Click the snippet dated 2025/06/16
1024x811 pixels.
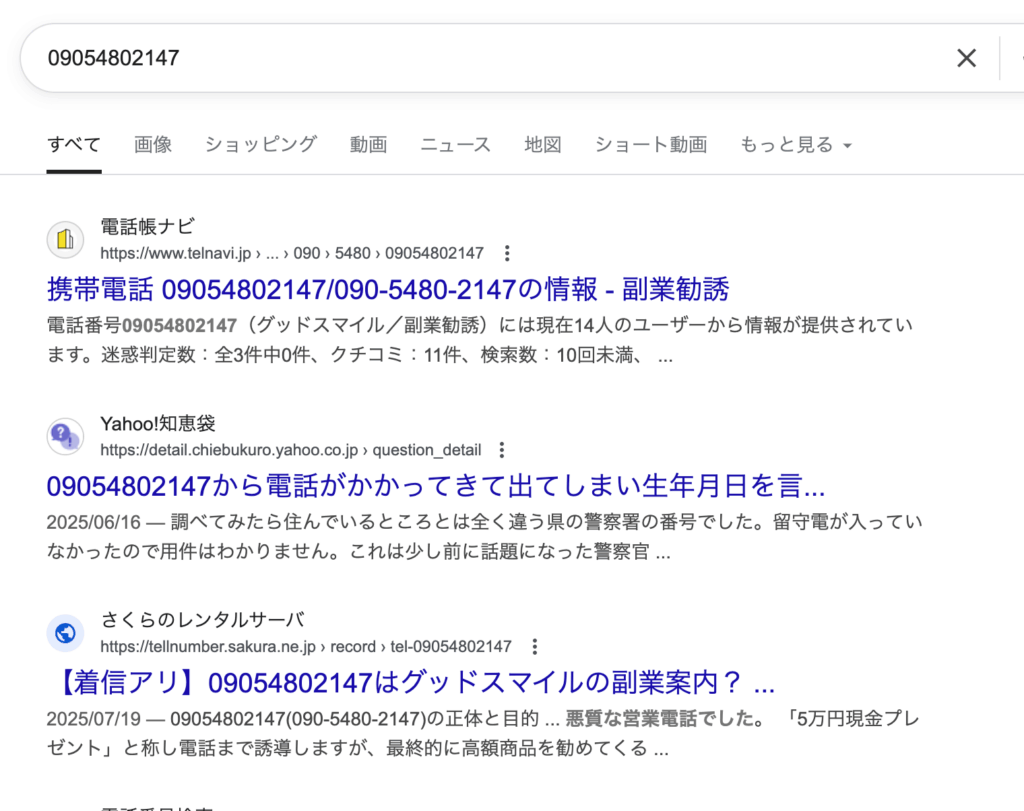click(485, 537)
